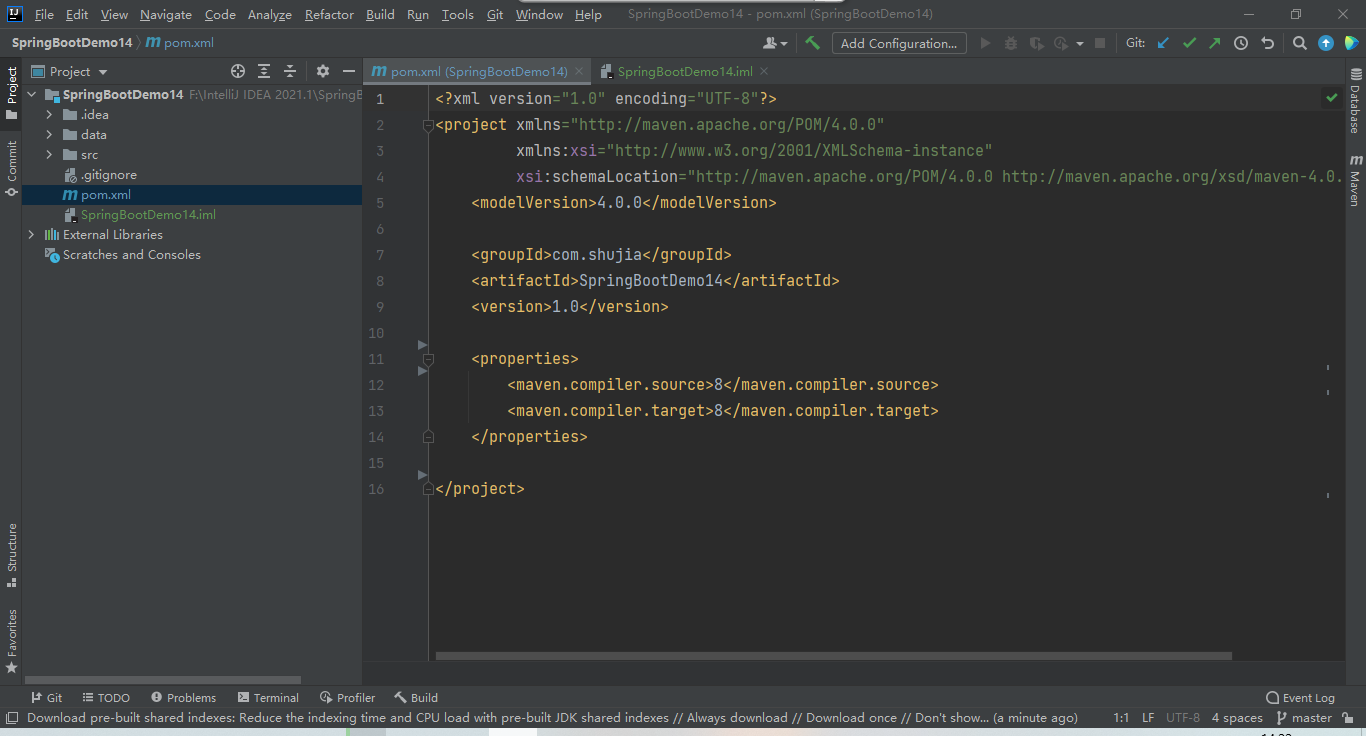Click the Project panel horizontal scrollbar
The height and width of the screenshot is (736, 1366).
click(163, 681)
